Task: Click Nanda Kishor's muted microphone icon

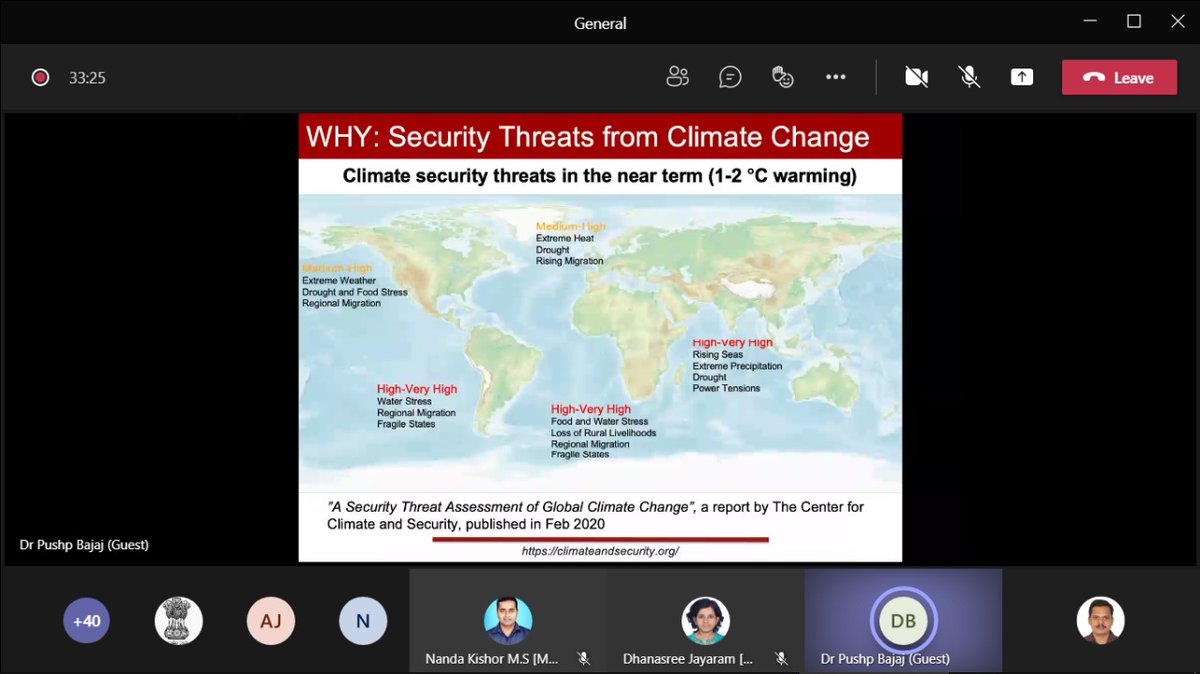Action: click(585, 659)
